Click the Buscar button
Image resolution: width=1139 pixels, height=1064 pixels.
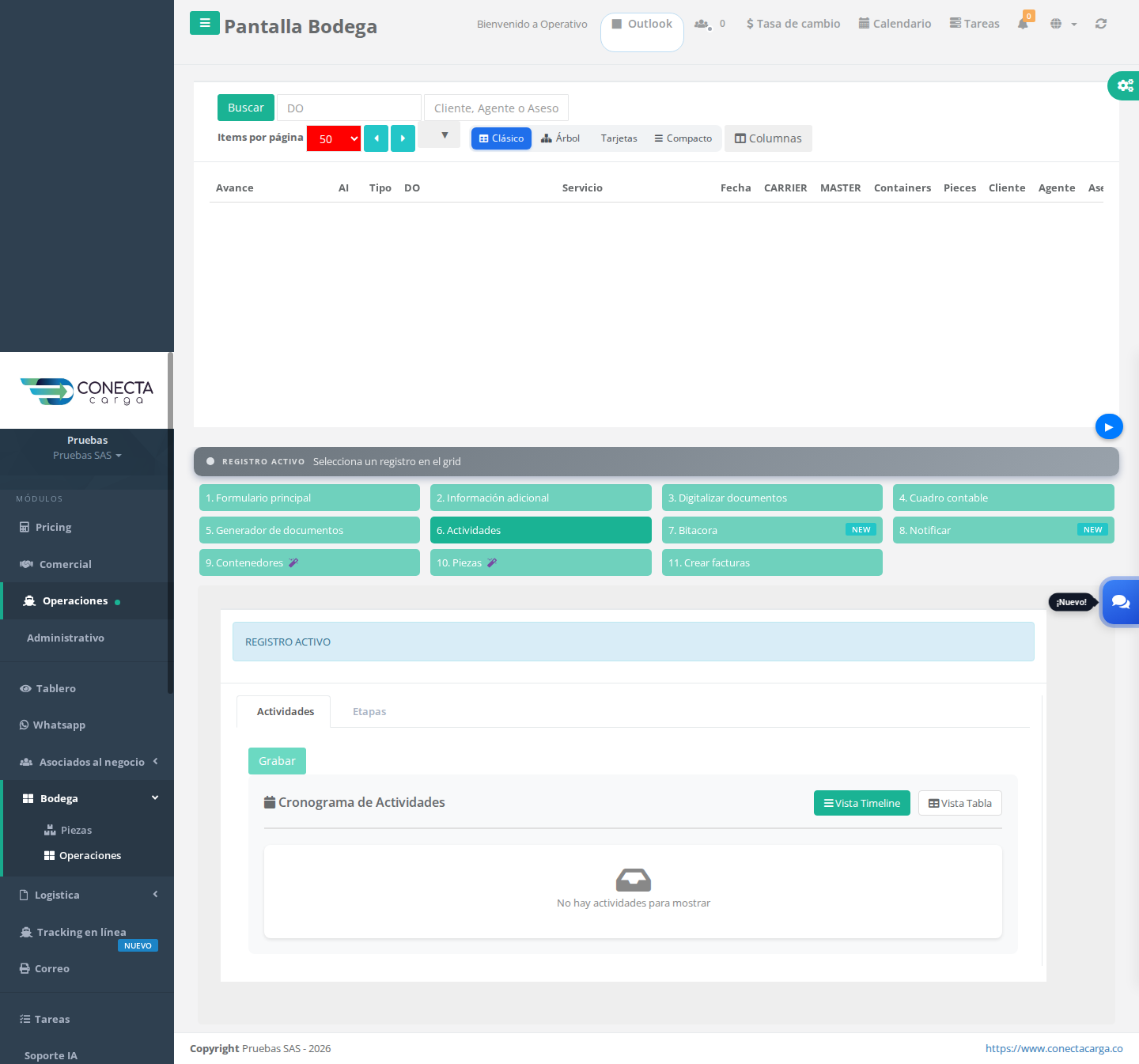point(246,108)
